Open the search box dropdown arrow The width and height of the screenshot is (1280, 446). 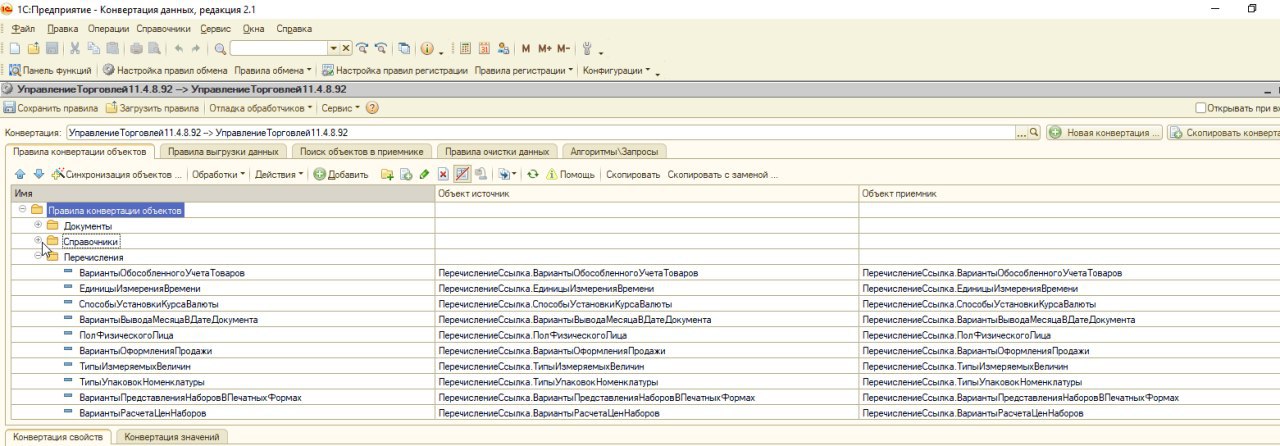tap(334, 48)
